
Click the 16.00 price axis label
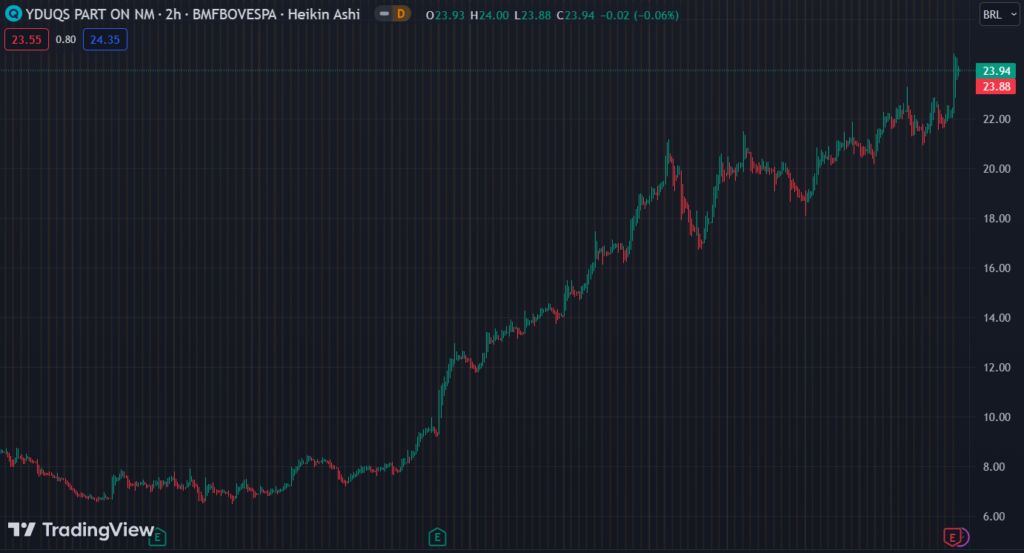(x=997, y=268)
